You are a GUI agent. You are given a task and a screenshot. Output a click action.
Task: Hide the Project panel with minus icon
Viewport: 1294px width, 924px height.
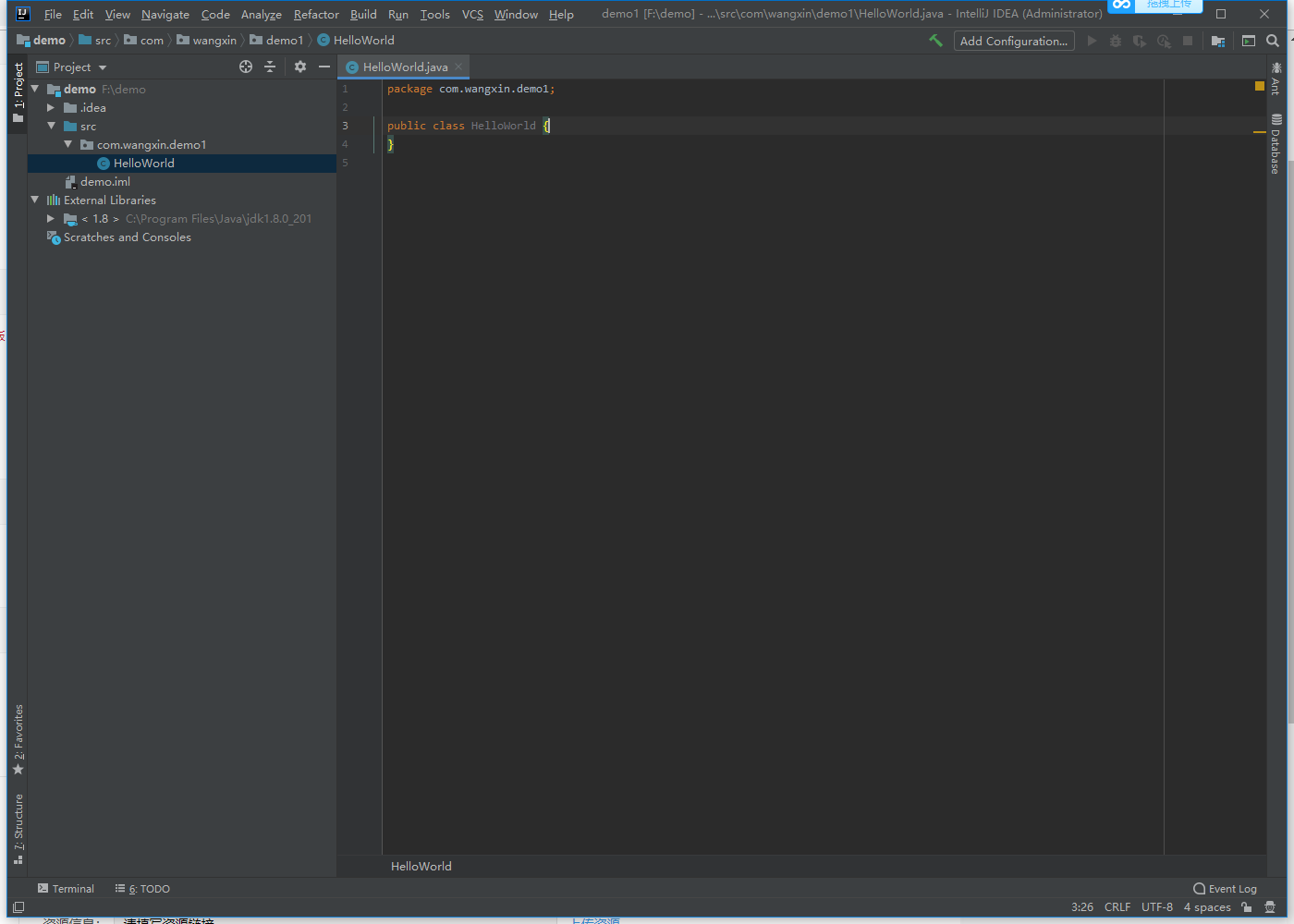coord(324,67)
